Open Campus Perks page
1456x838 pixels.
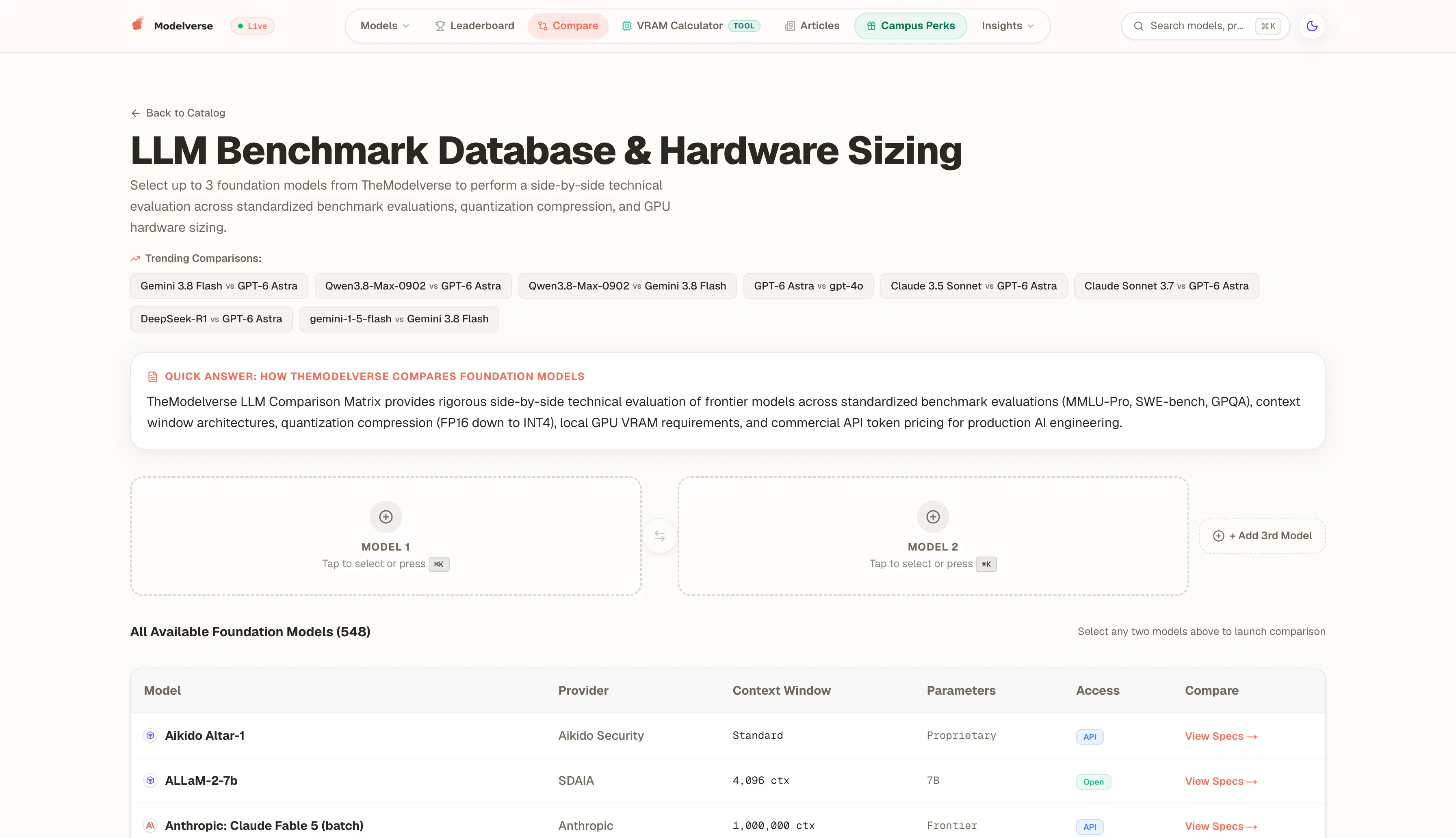click(910, 26)
